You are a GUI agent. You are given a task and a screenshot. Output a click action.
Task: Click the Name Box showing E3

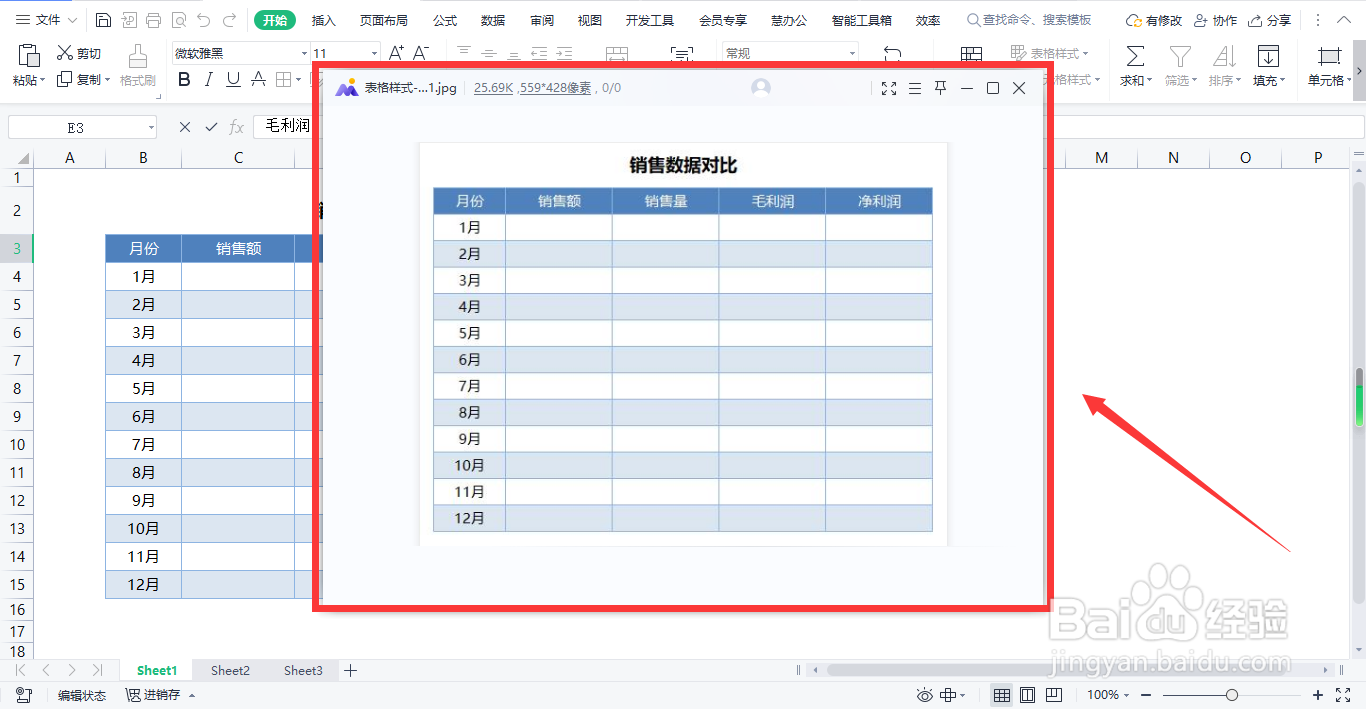(x=75, y=126)
